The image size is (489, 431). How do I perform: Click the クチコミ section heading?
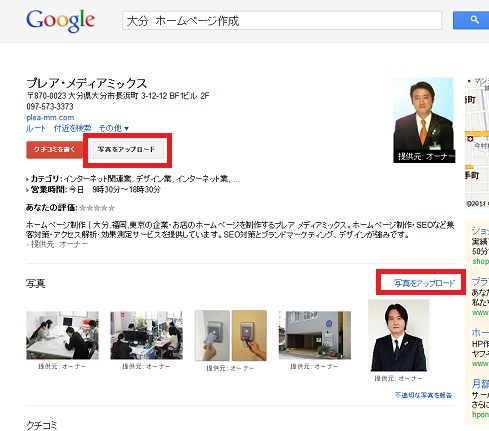pos(42,425)
